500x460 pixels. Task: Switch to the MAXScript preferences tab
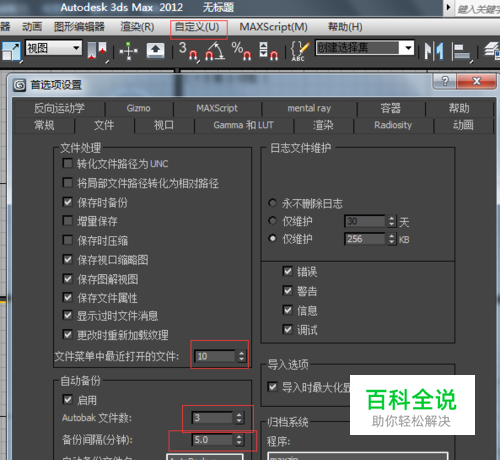point(217,108)
